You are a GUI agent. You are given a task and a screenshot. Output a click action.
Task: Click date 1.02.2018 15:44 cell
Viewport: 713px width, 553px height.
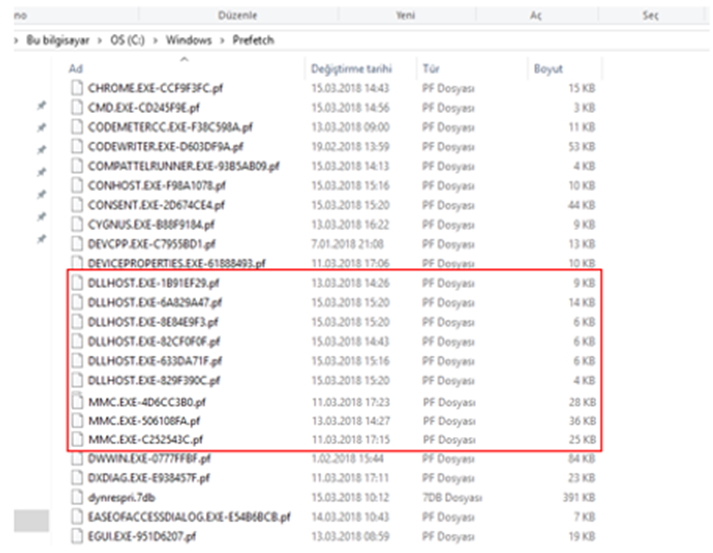coord(347,458)
